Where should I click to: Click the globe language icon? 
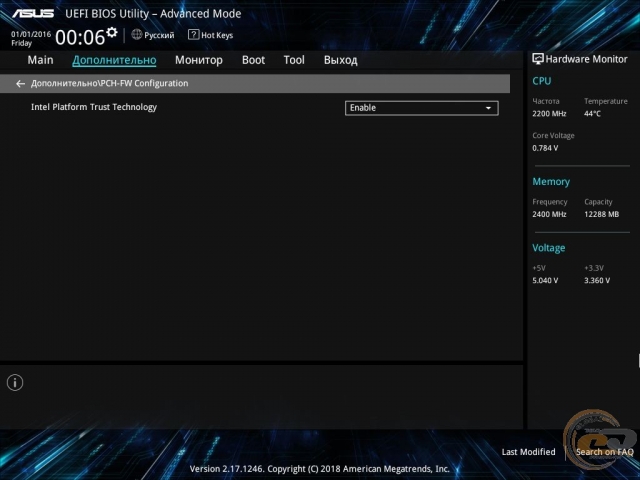[137, 35]
